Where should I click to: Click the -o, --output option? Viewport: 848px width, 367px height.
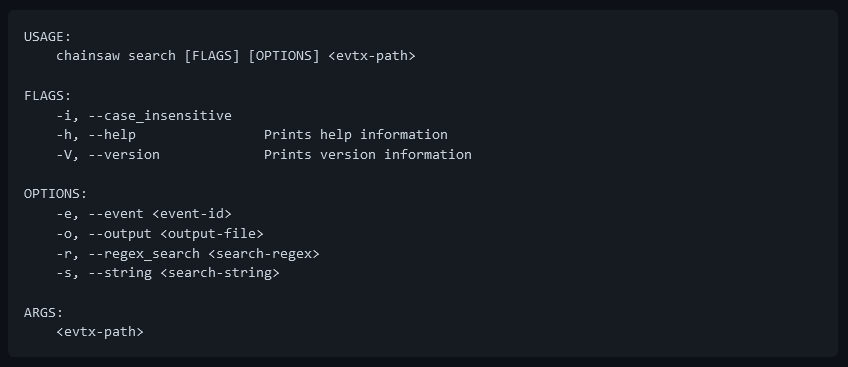(x=104, y=233)
